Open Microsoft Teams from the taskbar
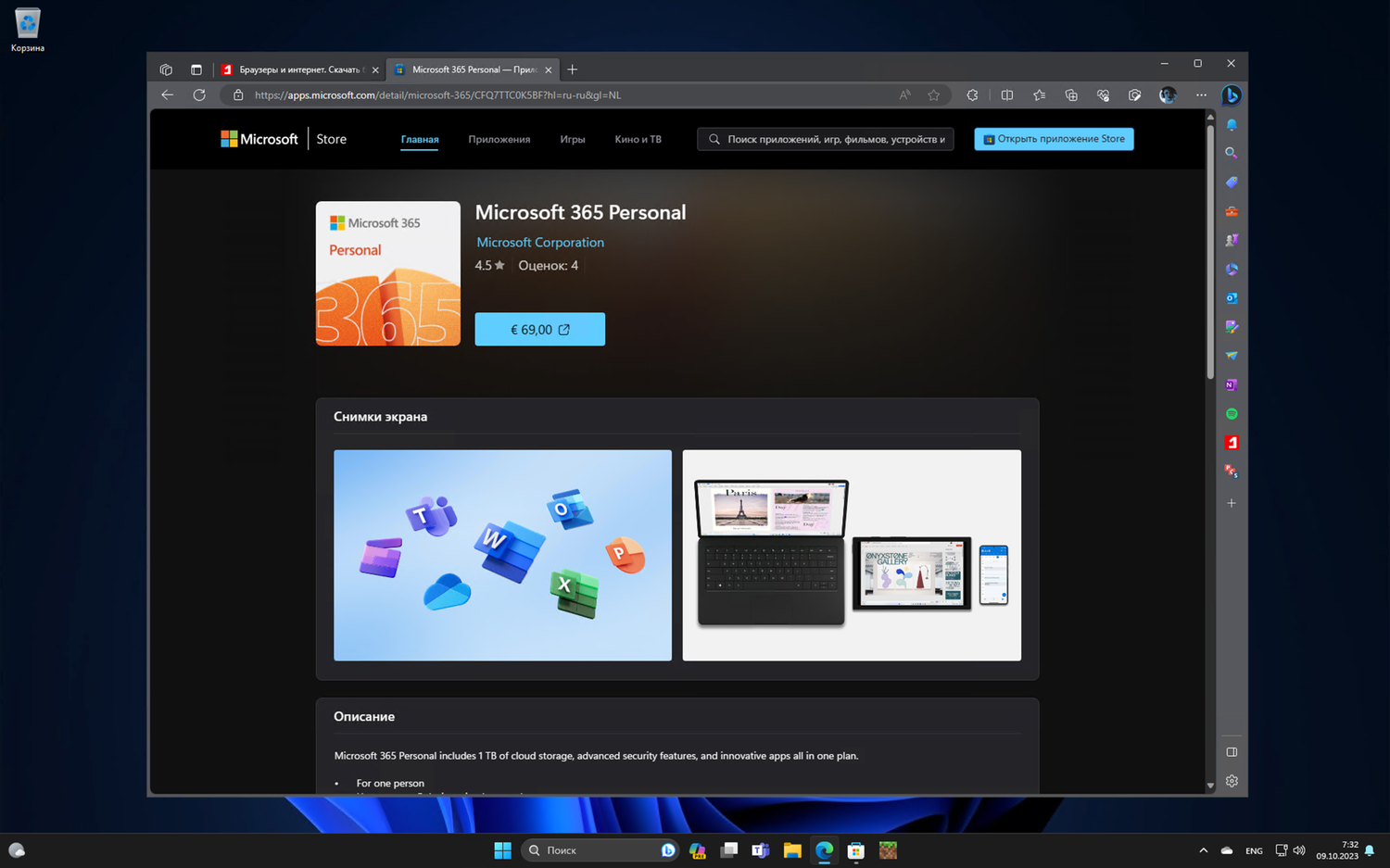The image size is (1390, 868). tap(761, 850)
